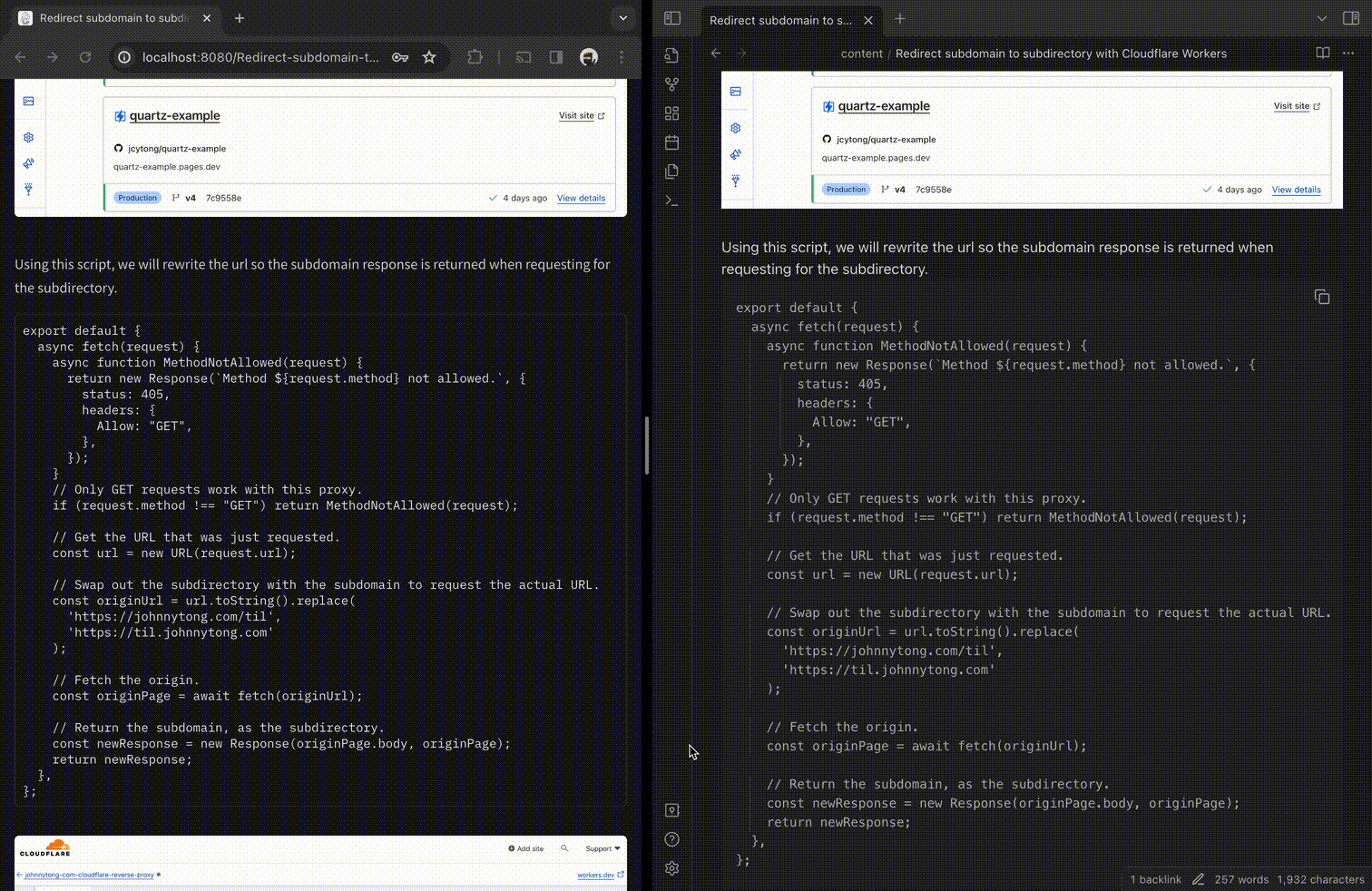Open canvas icon in Obsidian ribbon
Image resolution: width=1372 pixels, height=891 pixels.
pos(671,113)
